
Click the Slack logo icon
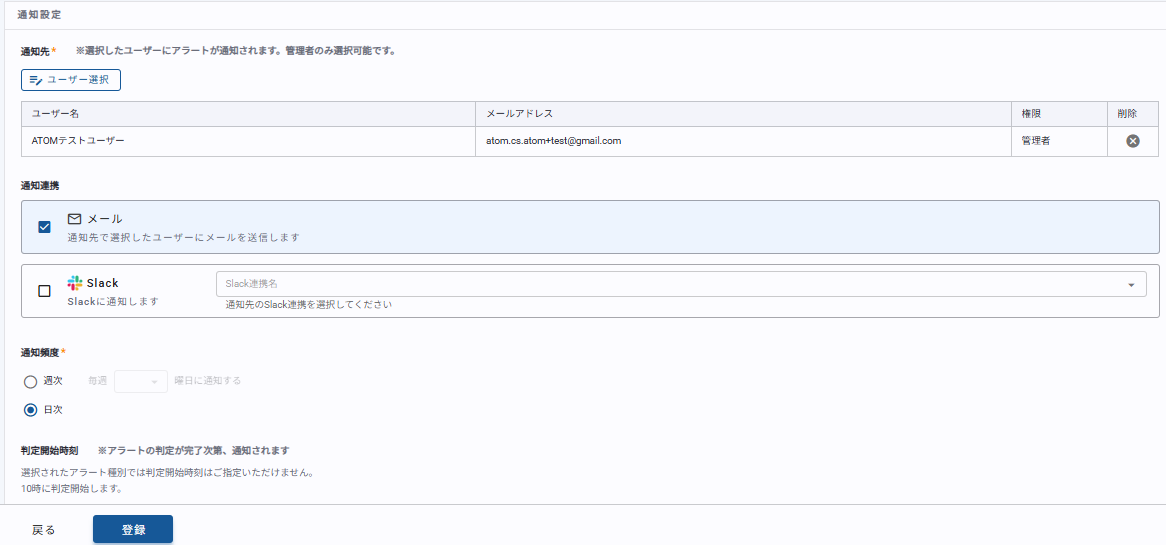point(75,283)
